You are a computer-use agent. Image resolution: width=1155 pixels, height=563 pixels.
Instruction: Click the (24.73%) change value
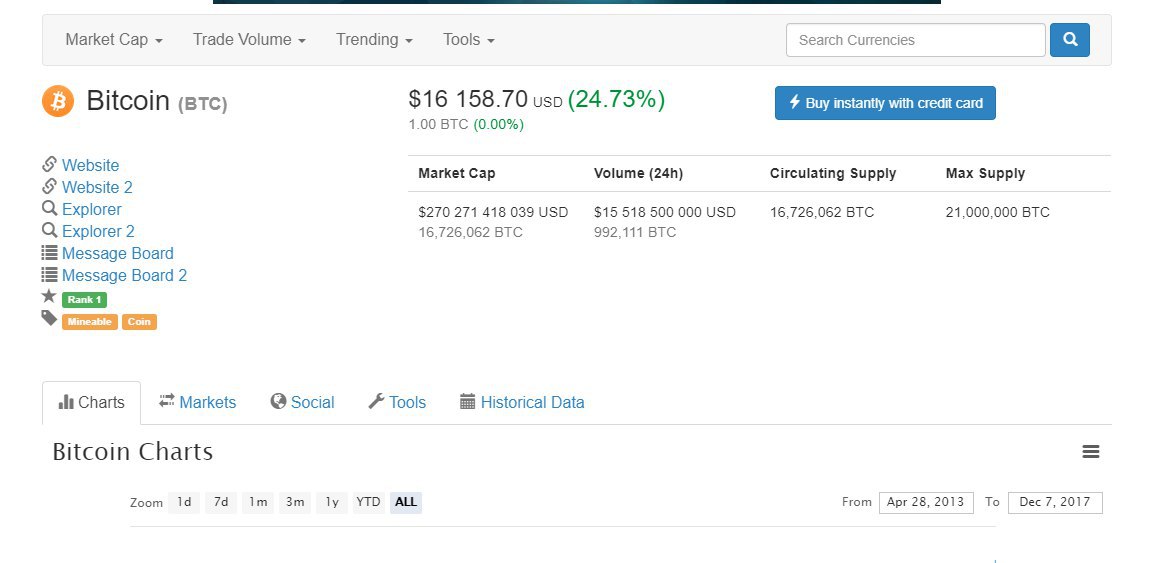617,99
